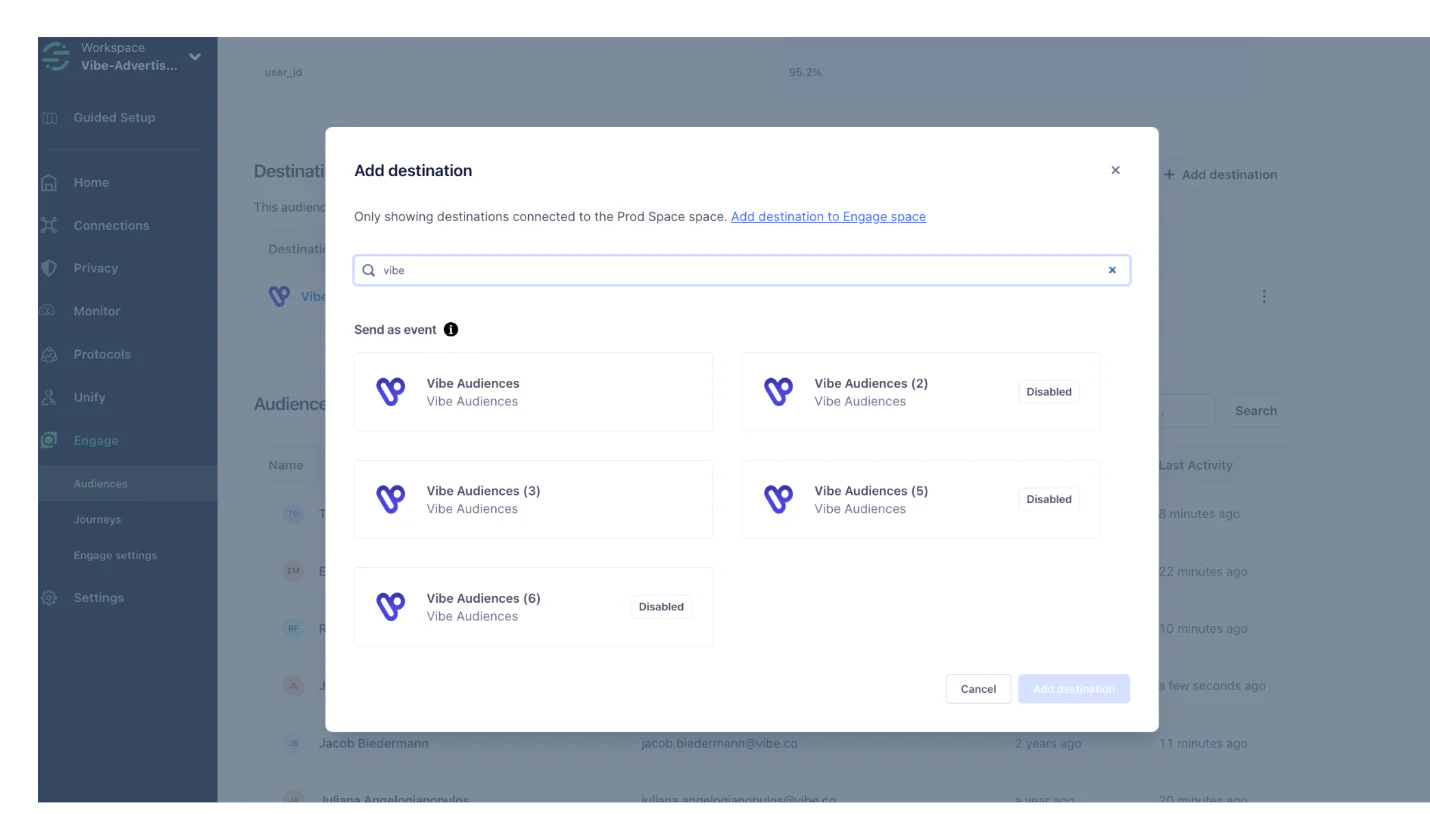Click the Settings gear icon

click(49, 598)
